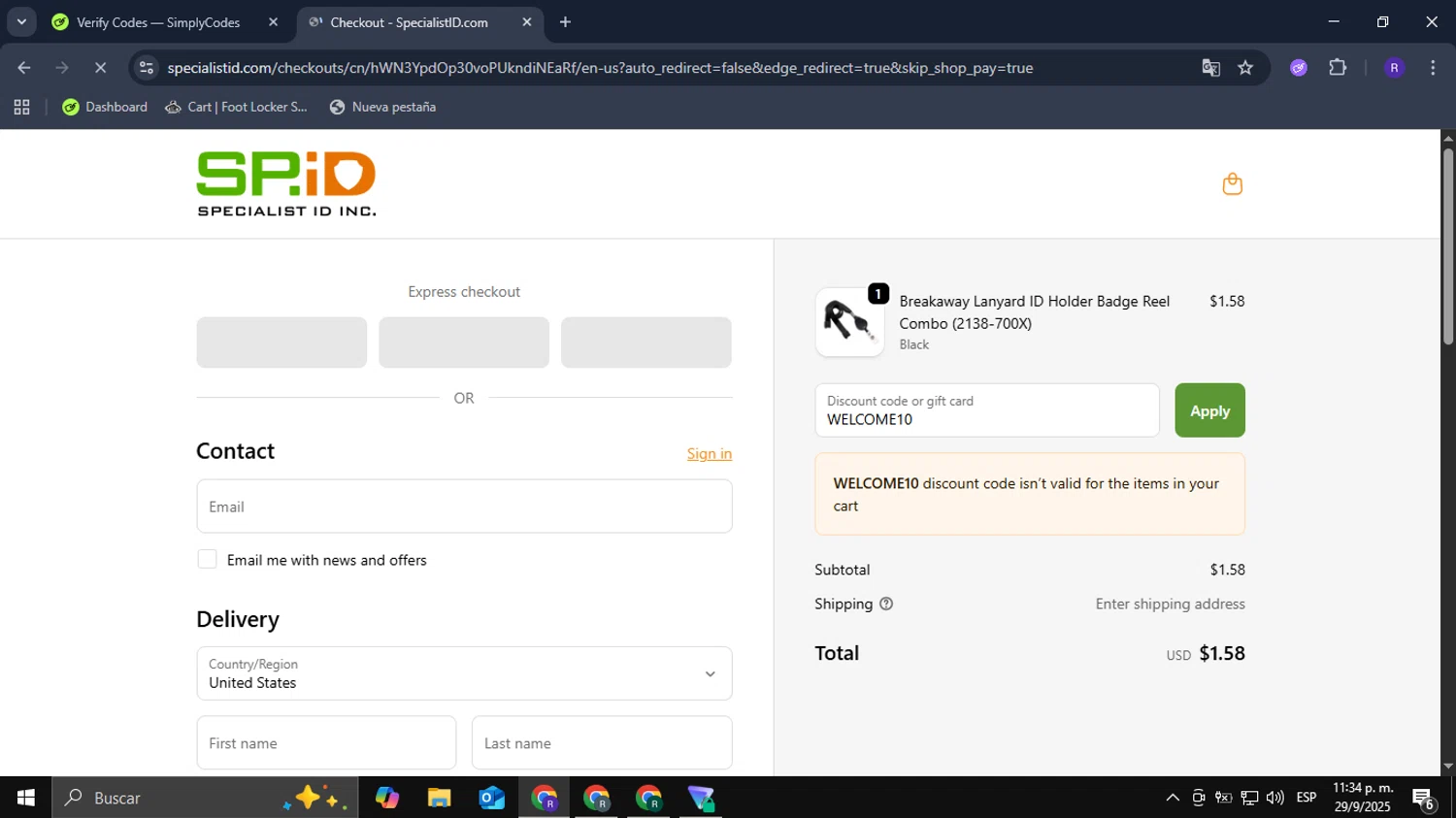Bookmark this page with the star icon
1456x818 pixels.
1245,68
